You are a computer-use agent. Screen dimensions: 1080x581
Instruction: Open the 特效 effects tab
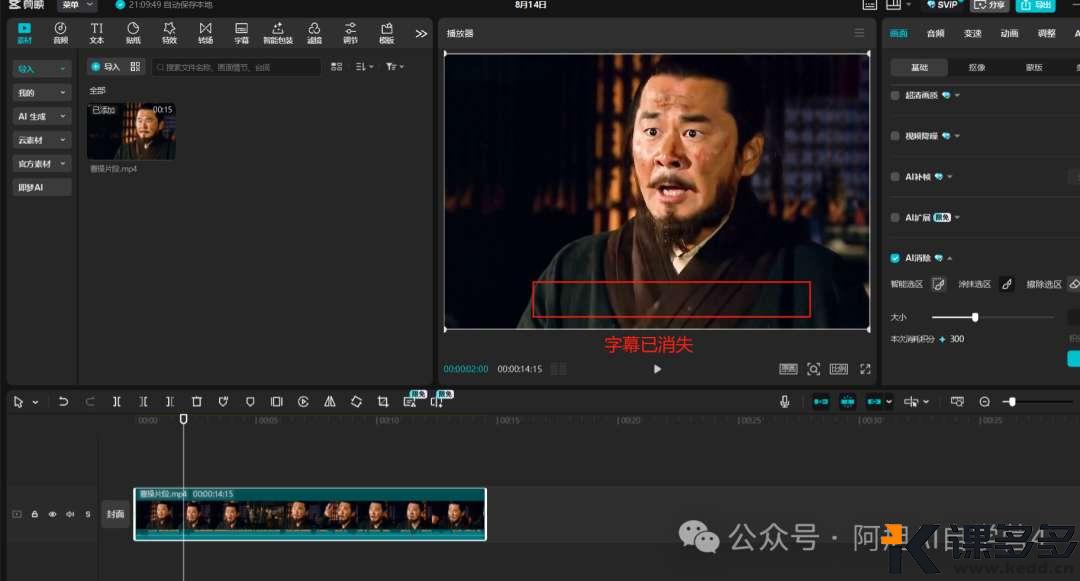(x=169, y=33)
